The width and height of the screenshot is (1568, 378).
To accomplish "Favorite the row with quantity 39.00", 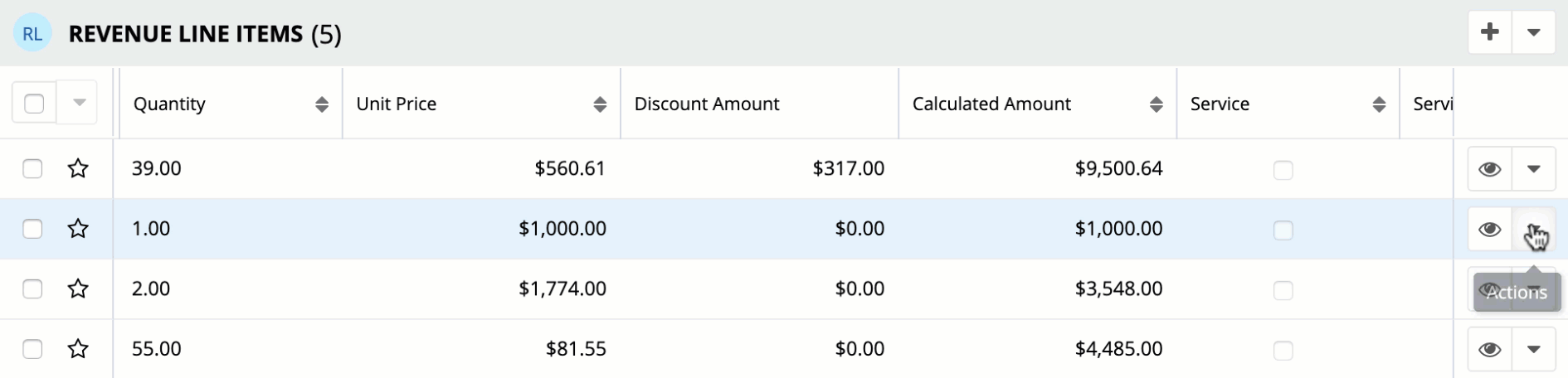I will (78, 168).
